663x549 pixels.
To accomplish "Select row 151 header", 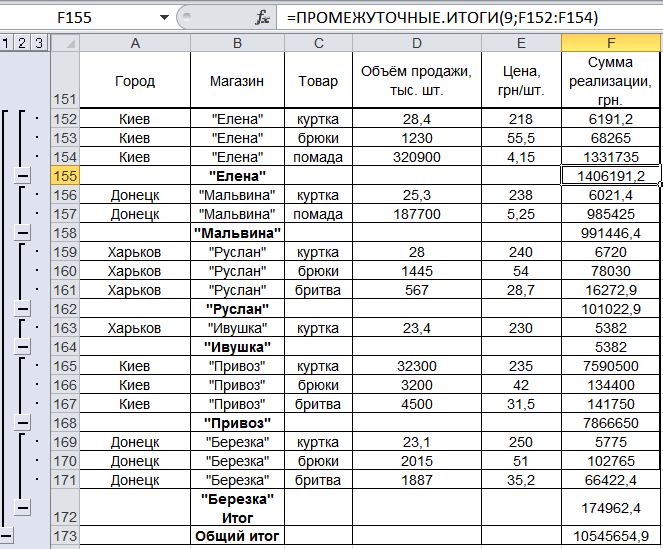I will (65, 80).
